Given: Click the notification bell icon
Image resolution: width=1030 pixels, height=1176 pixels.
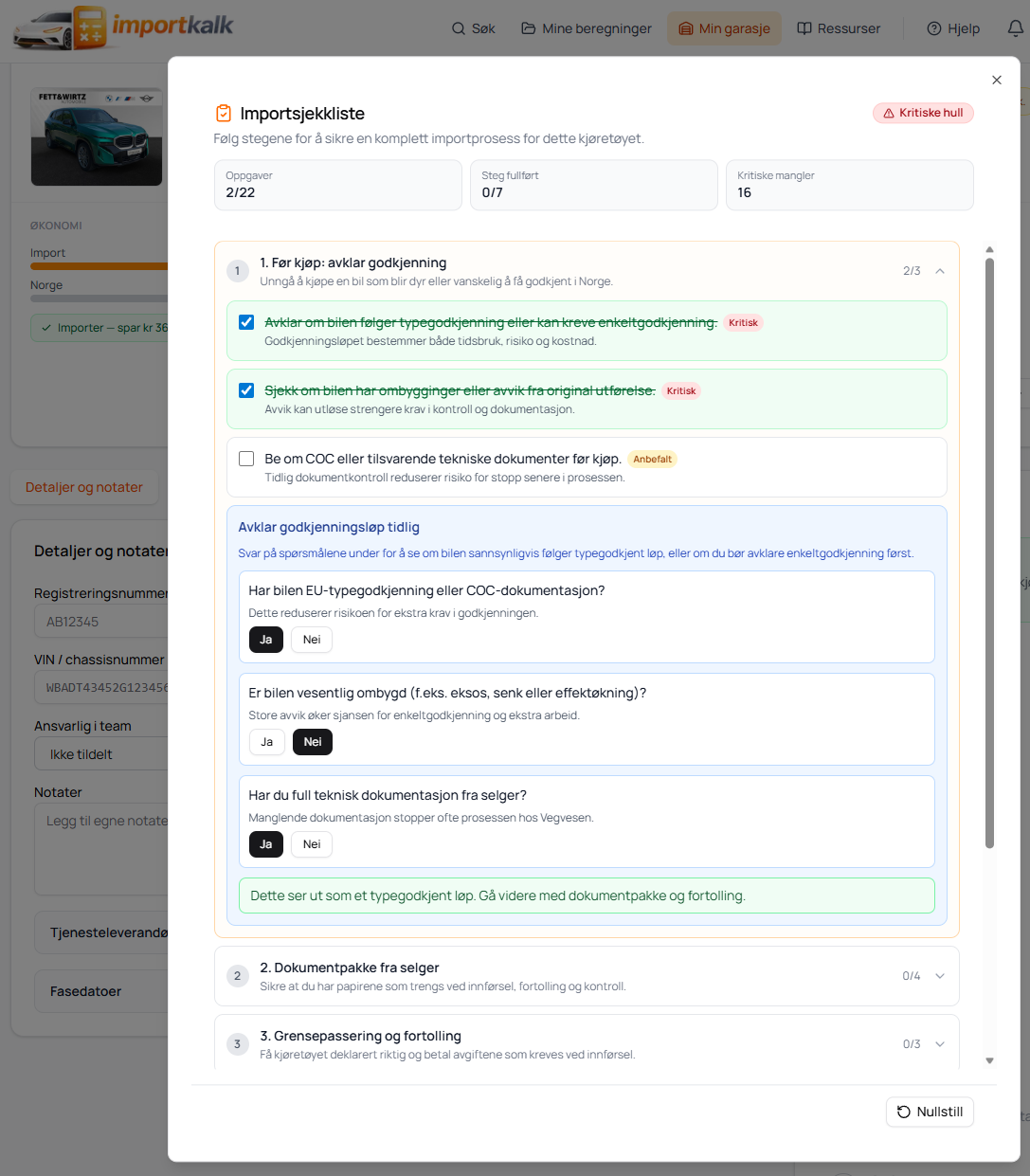Looking at the screenshot, I should coord(1015,28).
